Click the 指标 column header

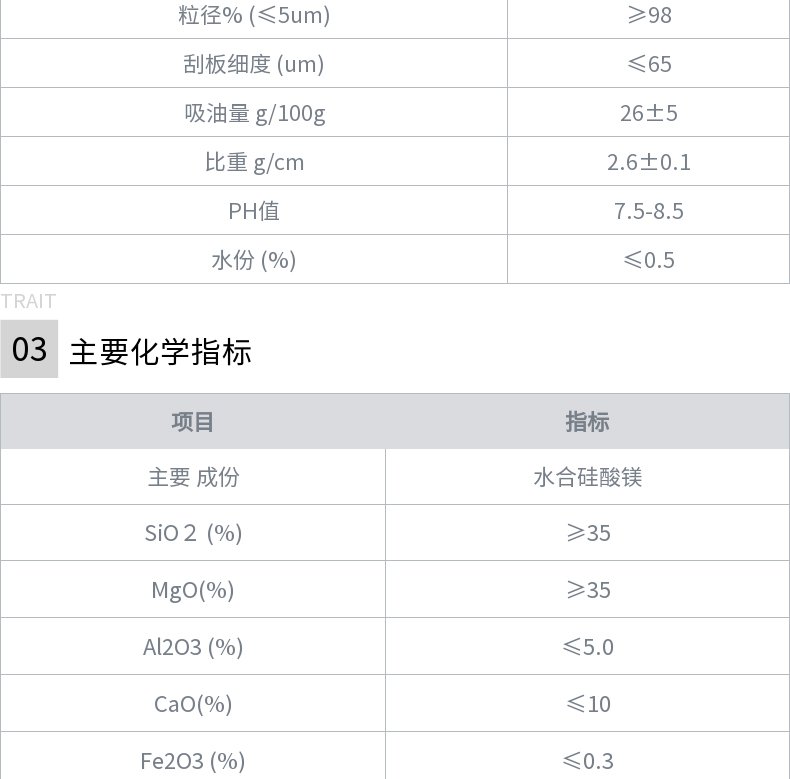[x=587, y=422]
